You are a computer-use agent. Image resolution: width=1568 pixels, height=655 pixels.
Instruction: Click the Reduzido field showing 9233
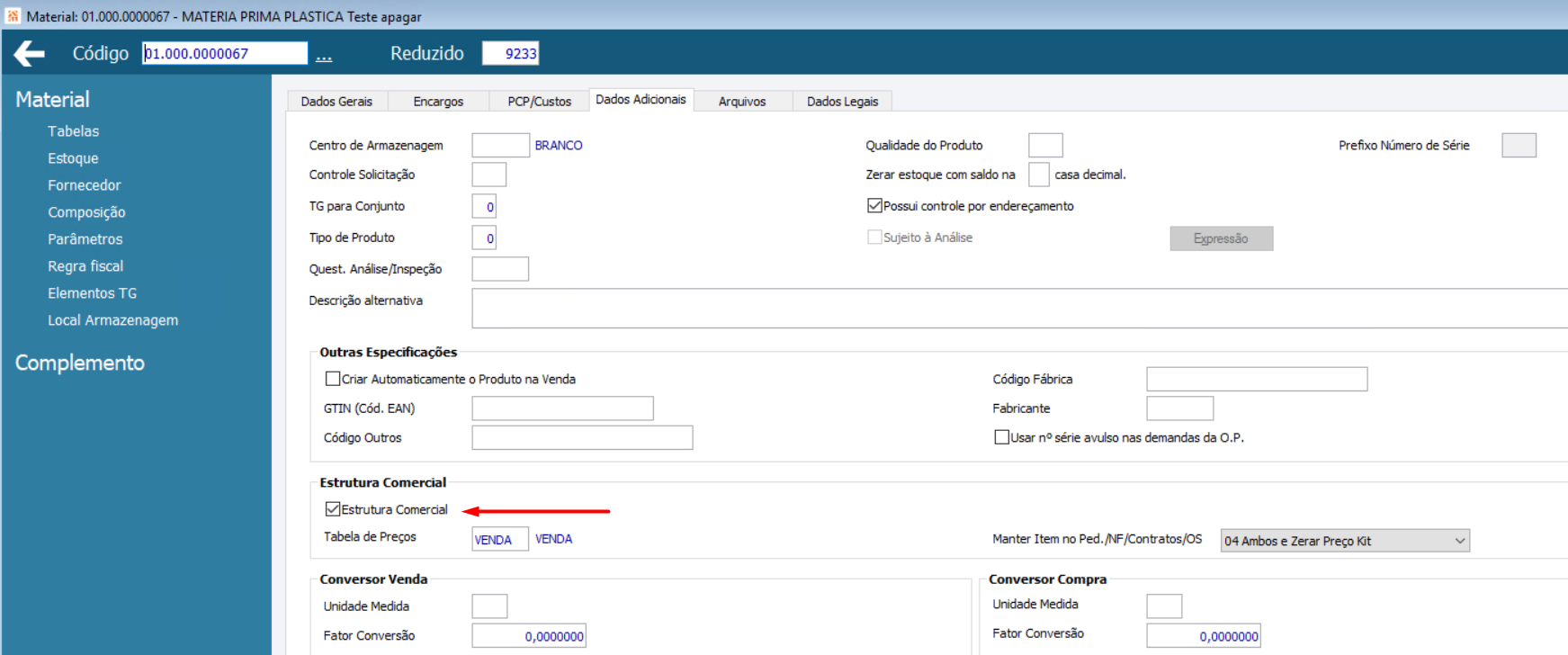click(510, 53)
